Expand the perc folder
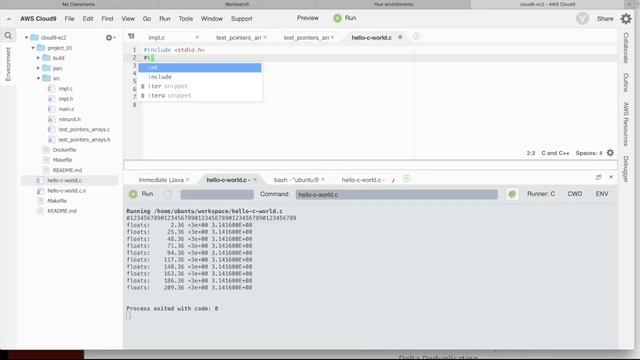 coord(38,68)
